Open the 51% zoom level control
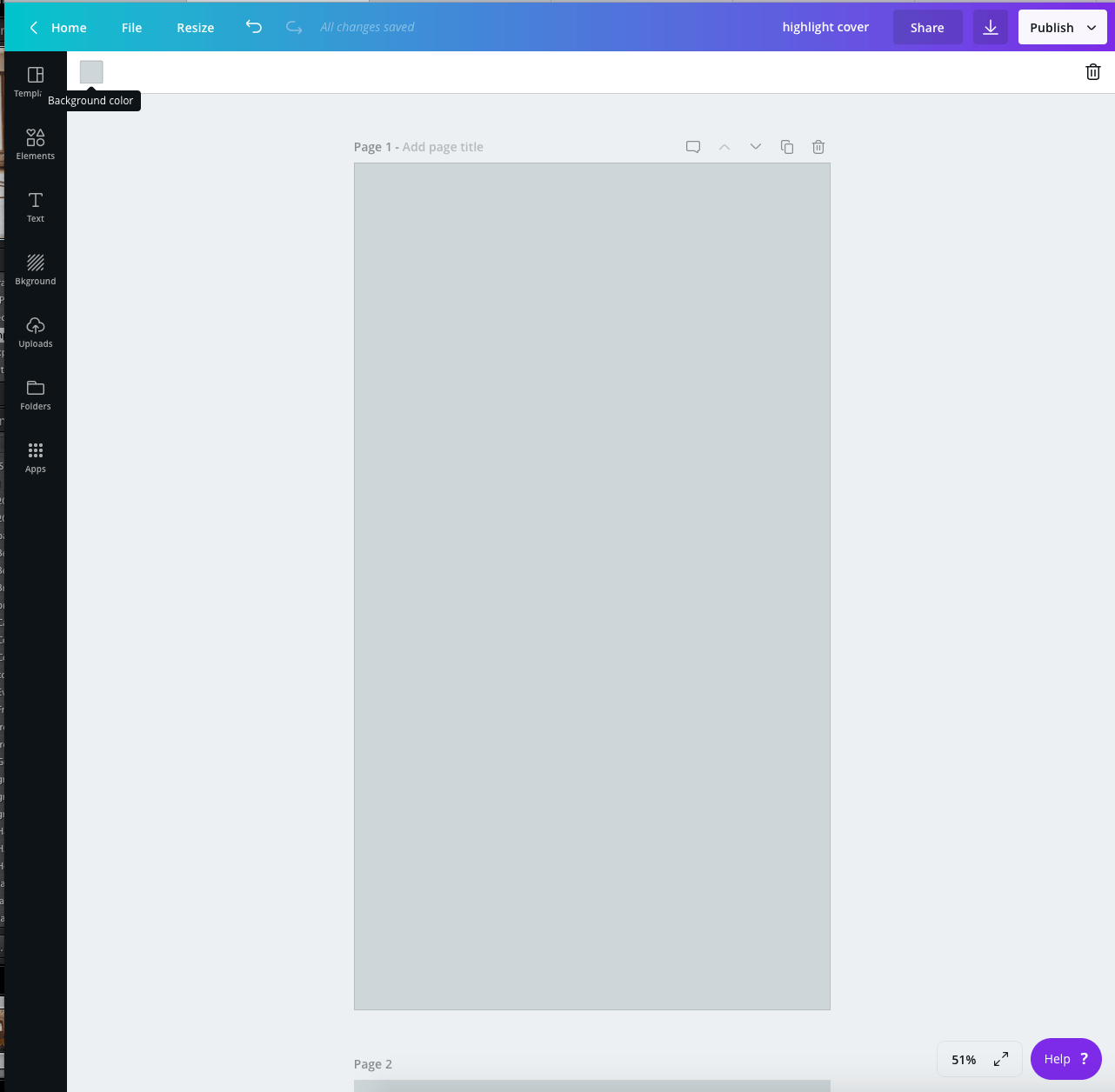Screen dimensions: 1115x1092 coord(964,1060)
